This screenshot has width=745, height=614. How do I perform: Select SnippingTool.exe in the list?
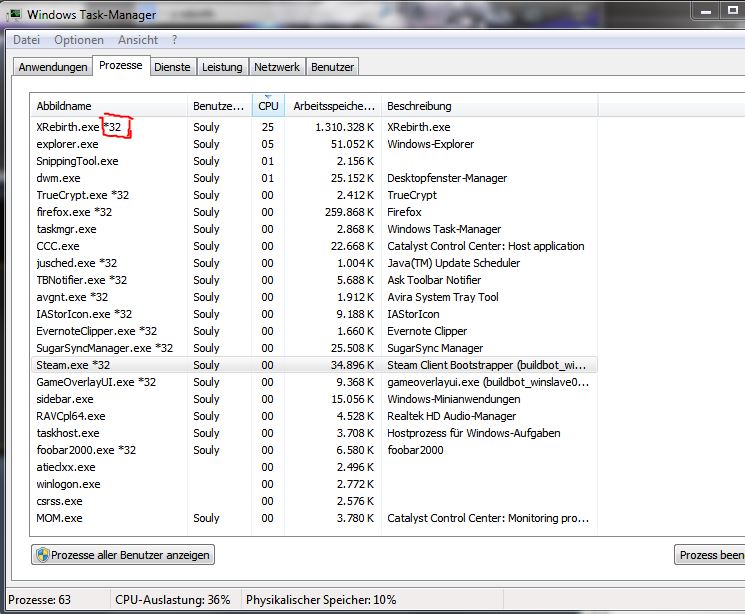[314, 161]
